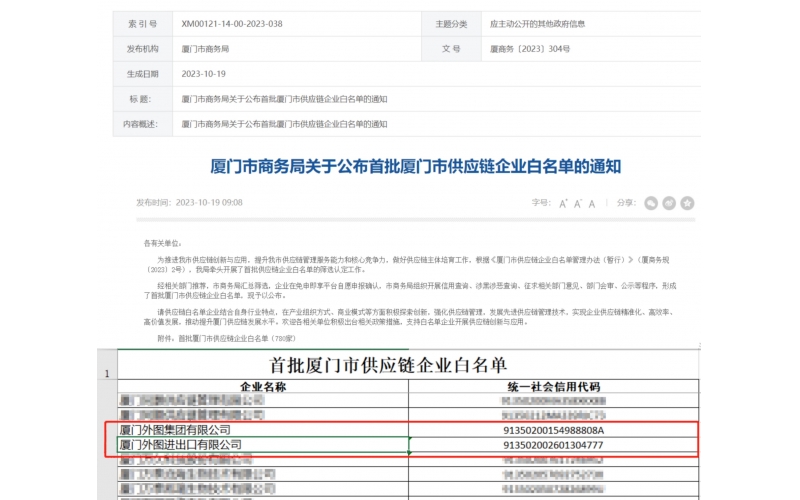
Task: Click document number 厦商务〔2023〕304号
Action: click(530, 49)
